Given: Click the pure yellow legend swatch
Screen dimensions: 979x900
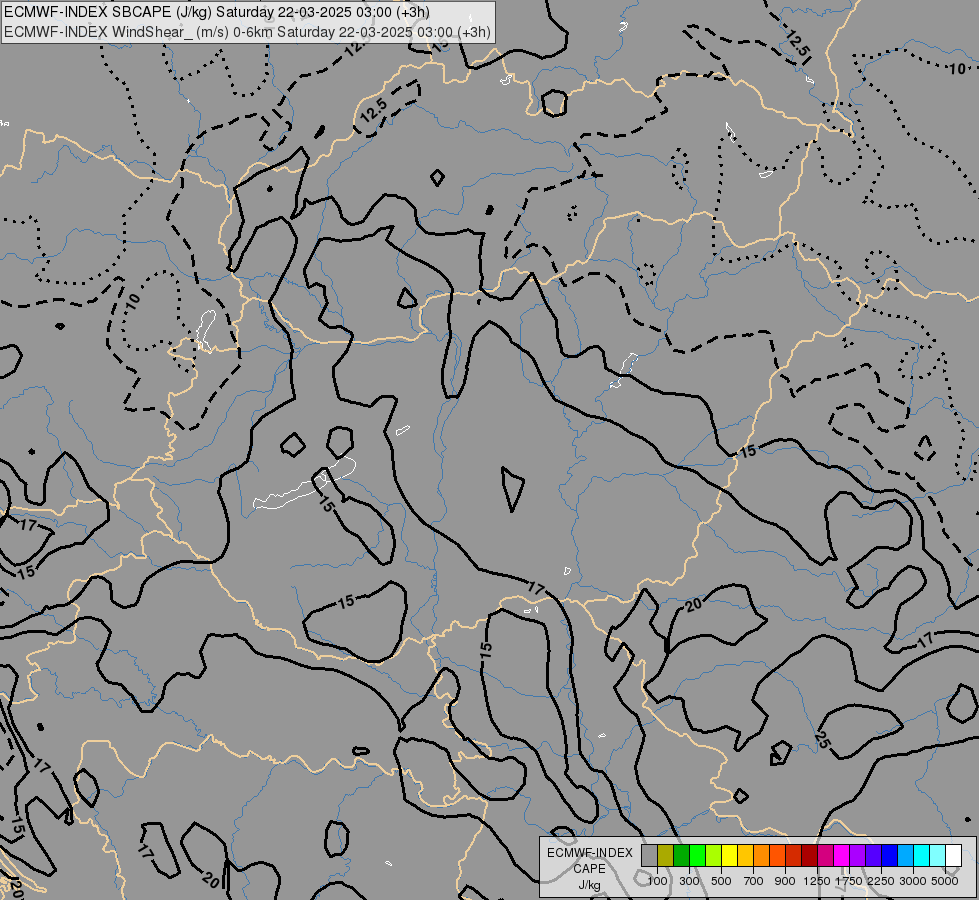Looking at the screenshot, I should 729,856.
